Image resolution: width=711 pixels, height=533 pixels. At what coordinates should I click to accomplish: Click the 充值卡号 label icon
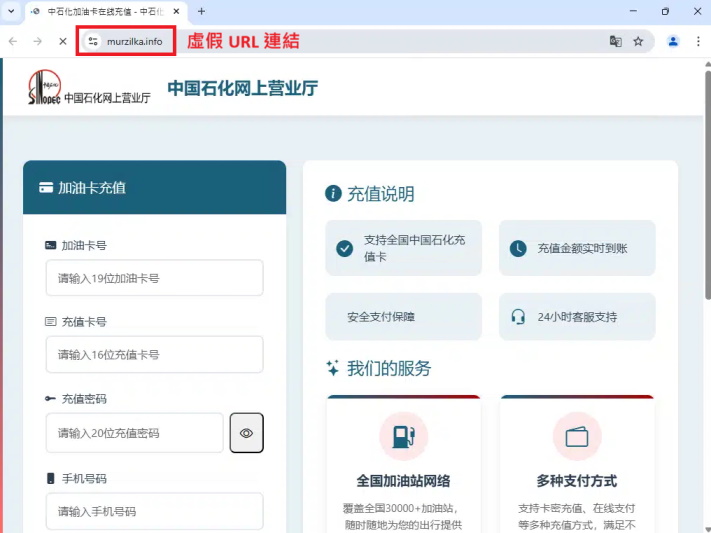coord(50,322)
